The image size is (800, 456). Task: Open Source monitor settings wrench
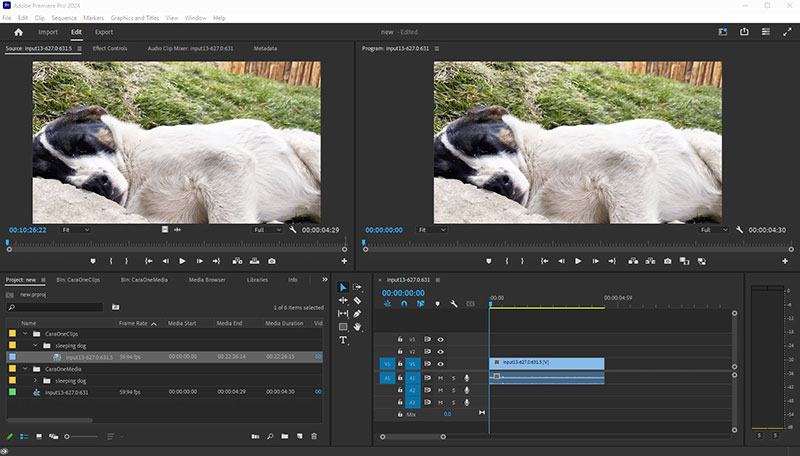(x=293, y=230)
